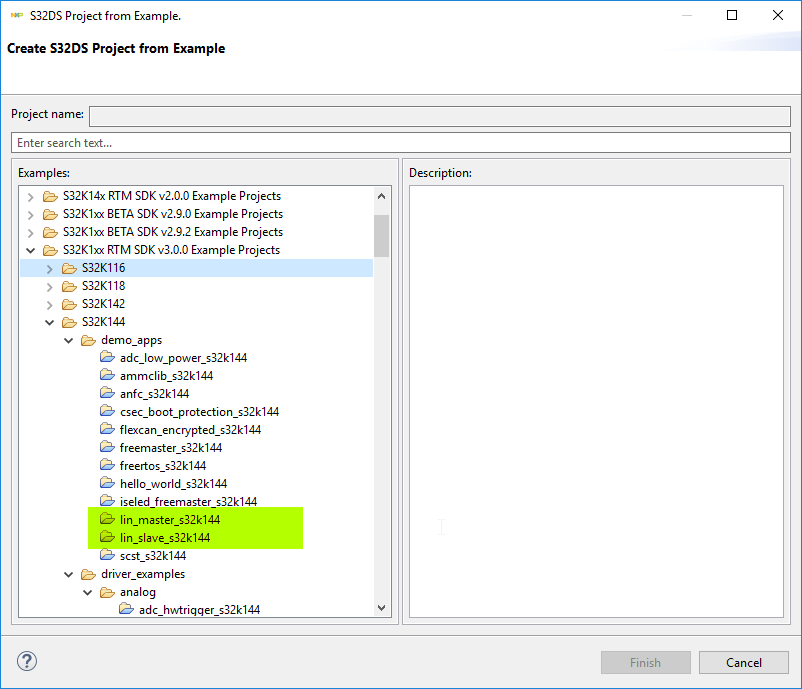Image resolution: width=802 pixels, height=689 pixels.
Task: Select lin_slave_s32k144 example
Action: click(165, 538)
